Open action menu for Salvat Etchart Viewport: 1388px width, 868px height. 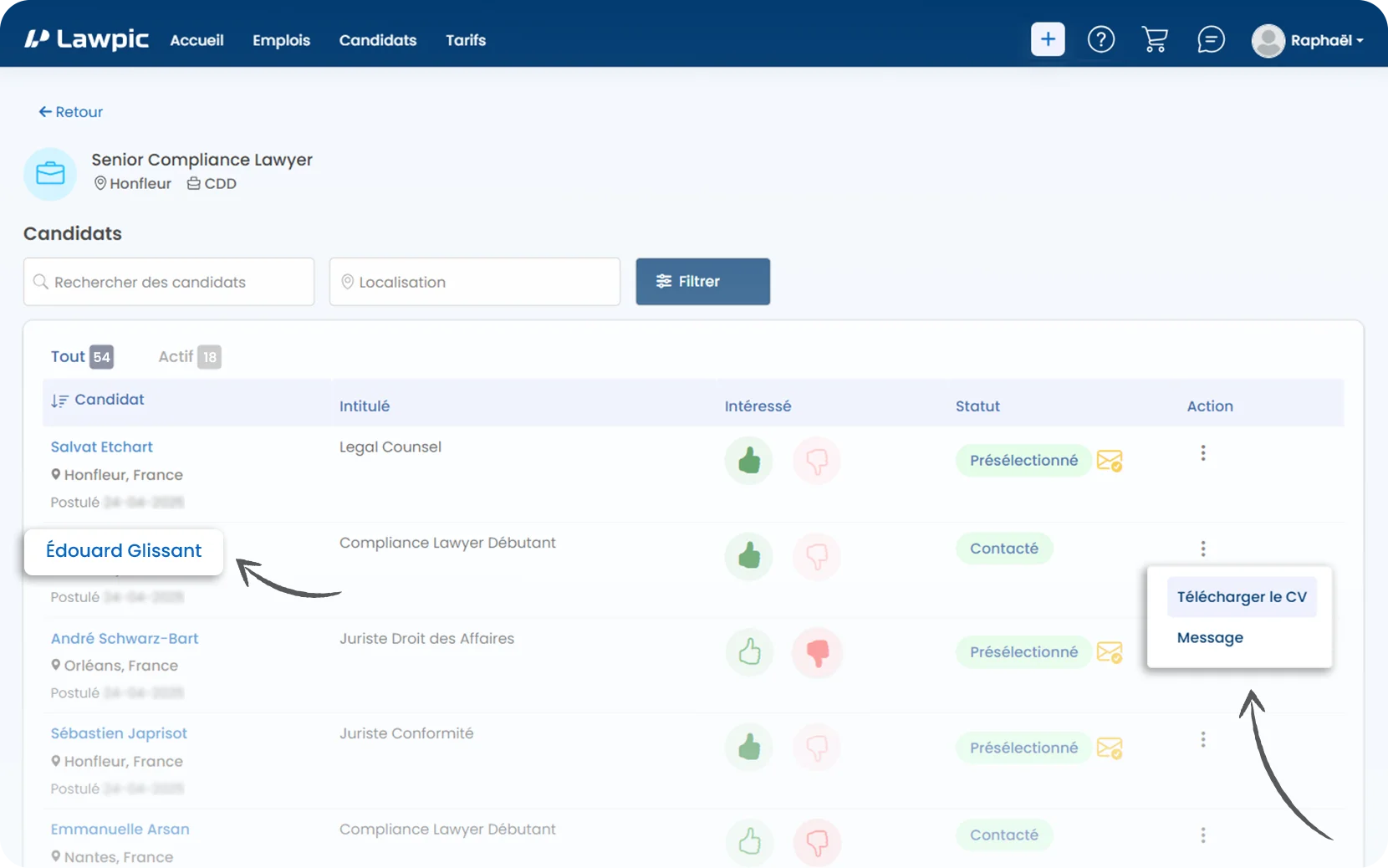click(1203, 453)
